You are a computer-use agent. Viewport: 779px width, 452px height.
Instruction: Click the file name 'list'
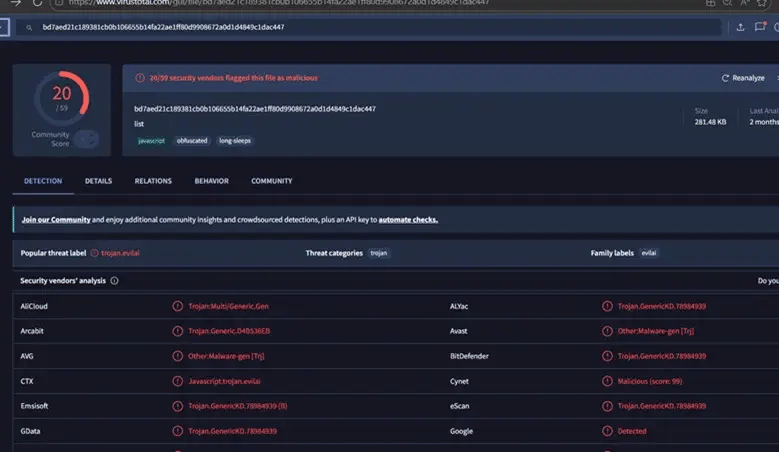(139, 124)
